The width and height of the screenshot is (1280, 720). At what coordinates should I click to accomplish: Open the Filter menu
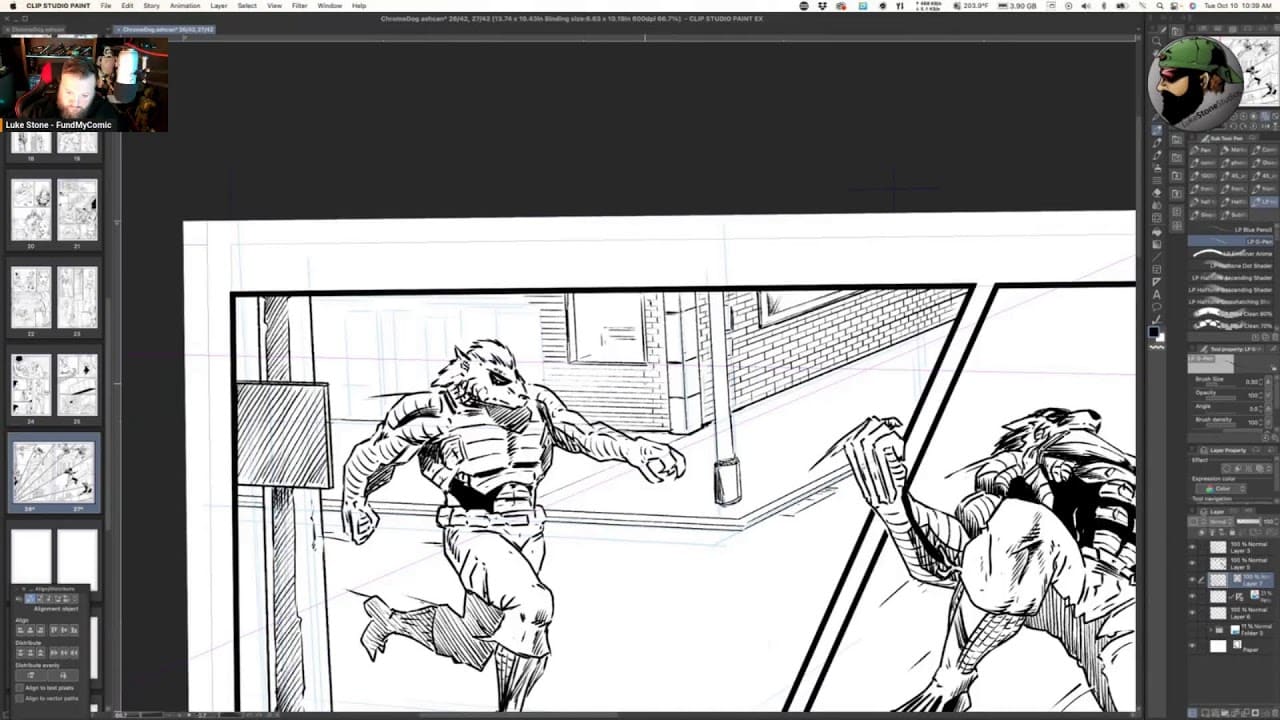coord(299,6)
